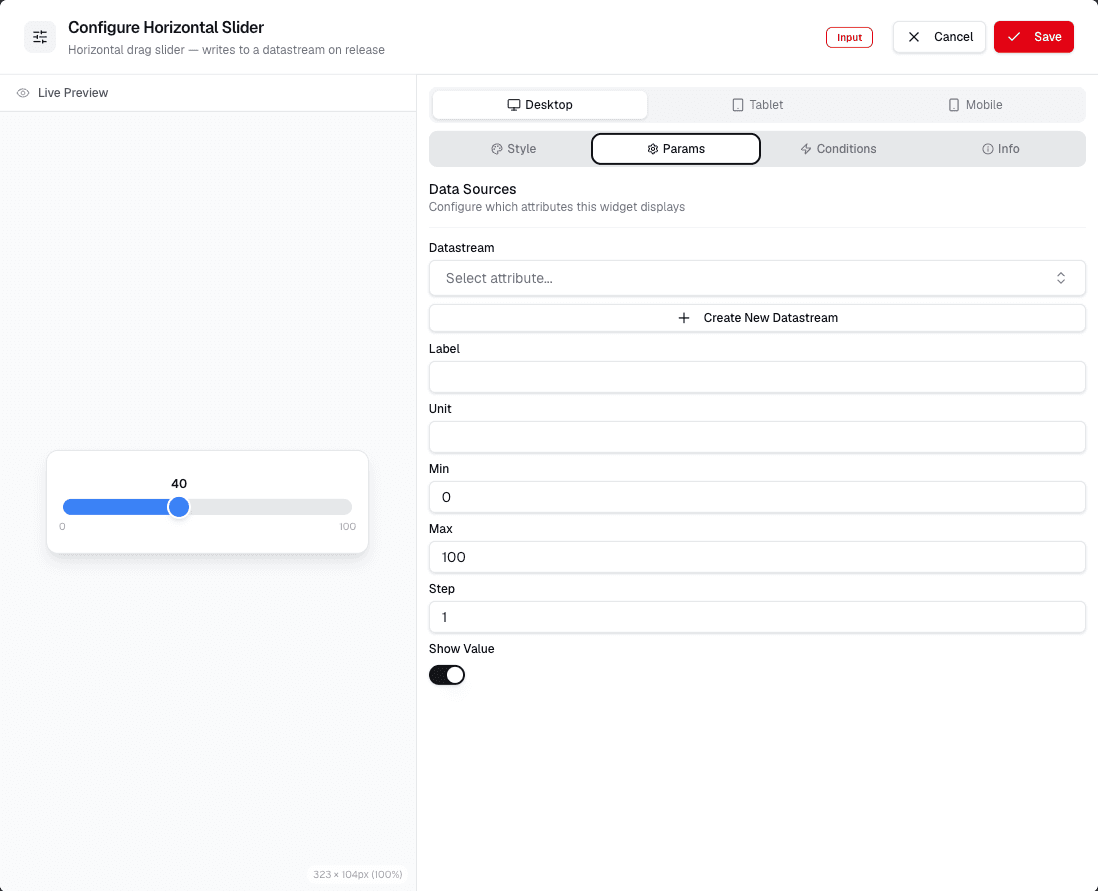Click the chevron arrows in the Datastream selector
This screenshot has width=1098, height=891.
[x=1061, y=278]
